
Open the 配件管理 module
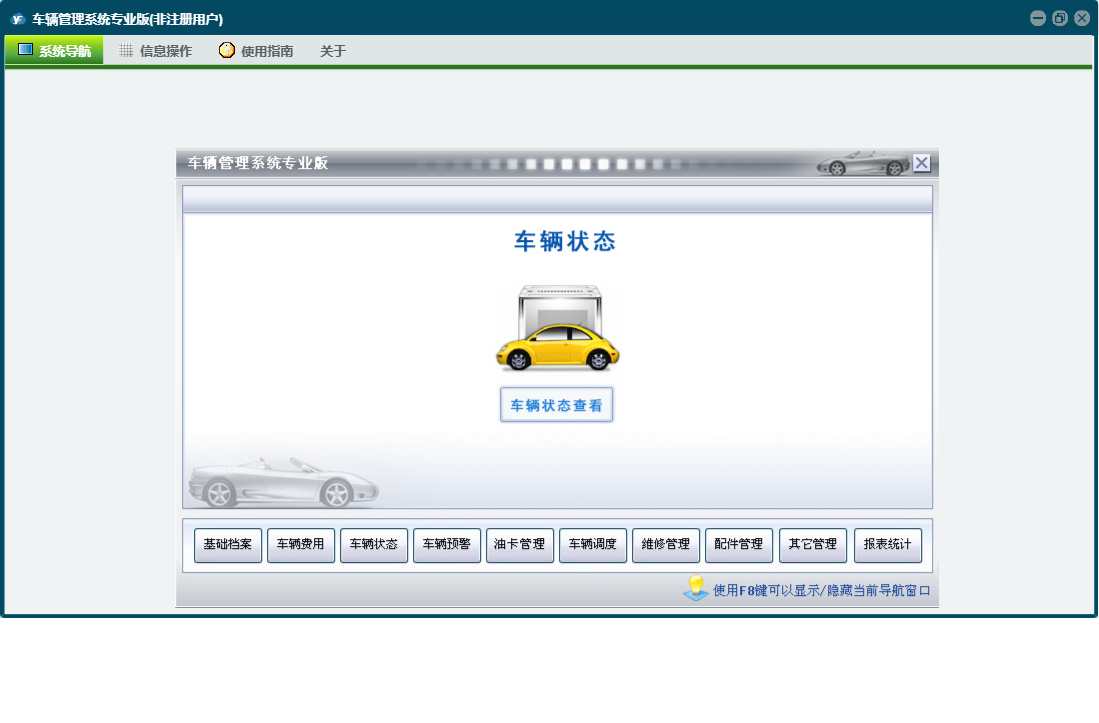point(739,545)
